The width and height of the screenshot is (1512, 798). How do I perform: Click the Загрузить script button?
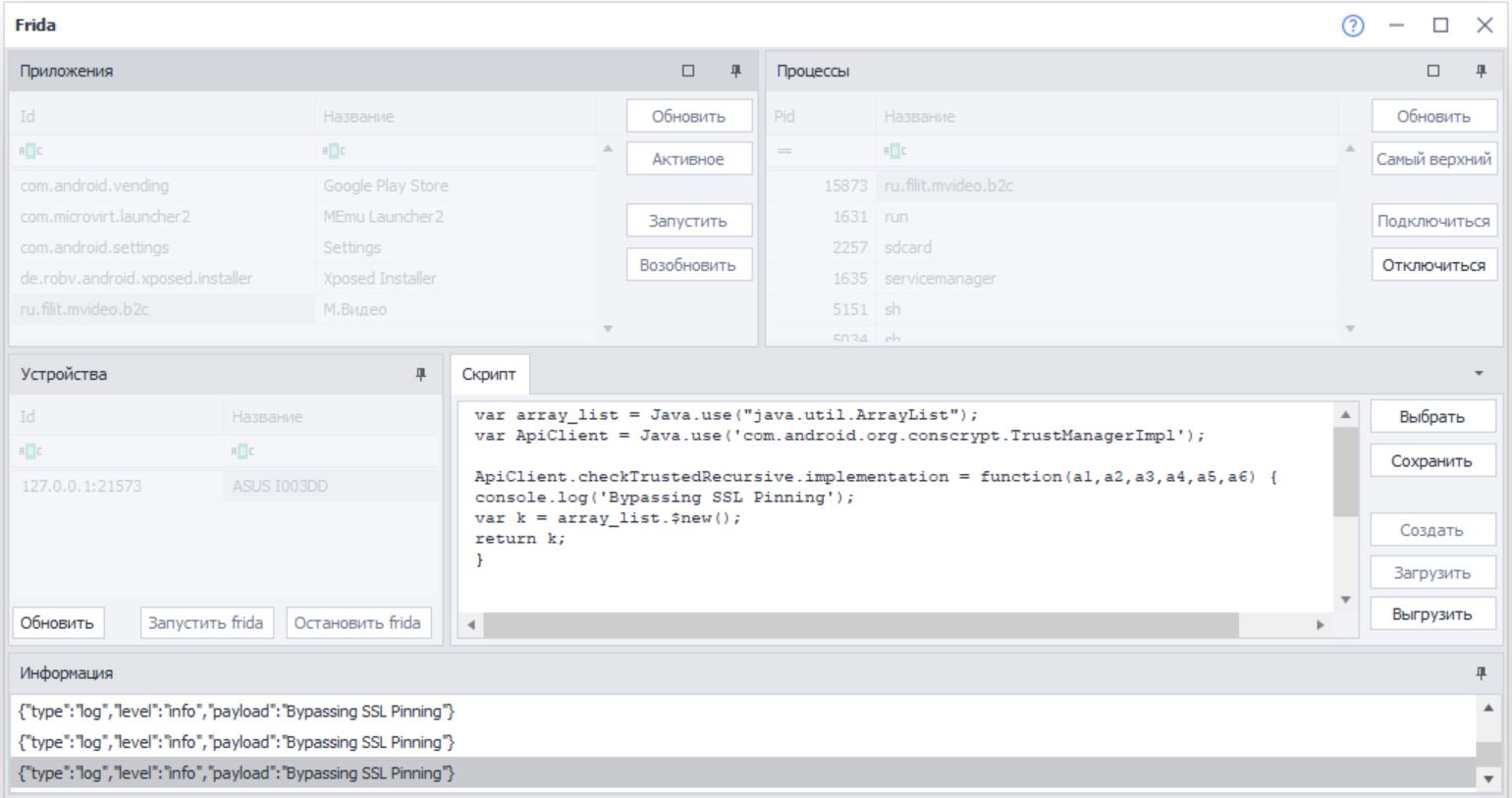1432,572
